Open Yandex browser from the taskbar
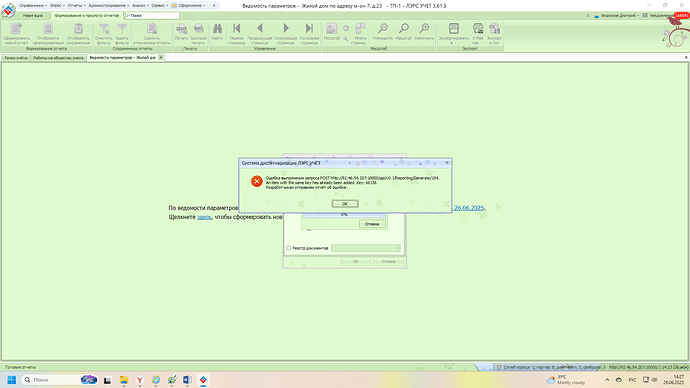The height and width of the screenshot is (388, 690). [x=139, y=380]
